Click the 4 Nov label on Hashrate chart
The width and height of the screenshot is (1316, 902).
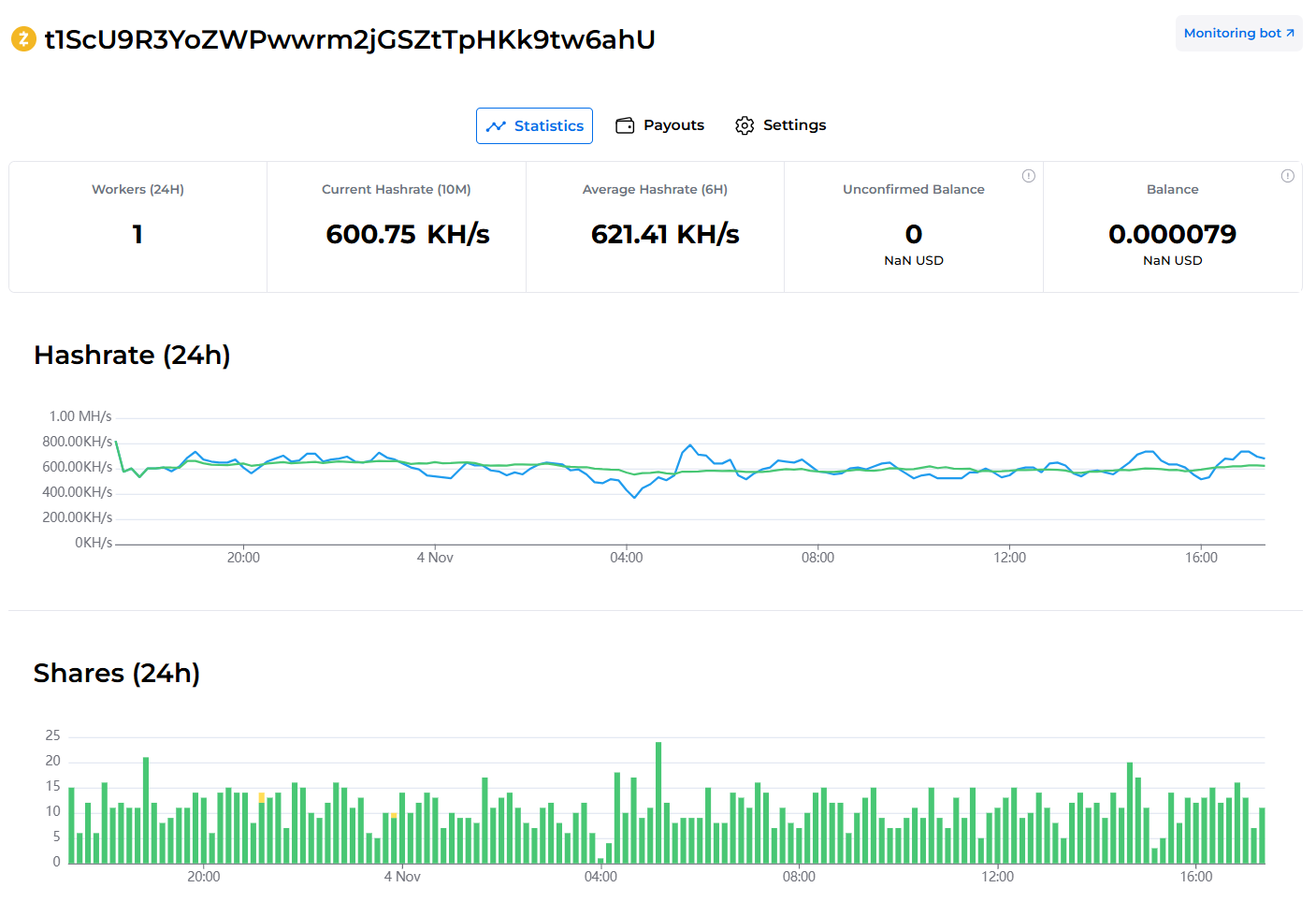click(x=435, y=558)
